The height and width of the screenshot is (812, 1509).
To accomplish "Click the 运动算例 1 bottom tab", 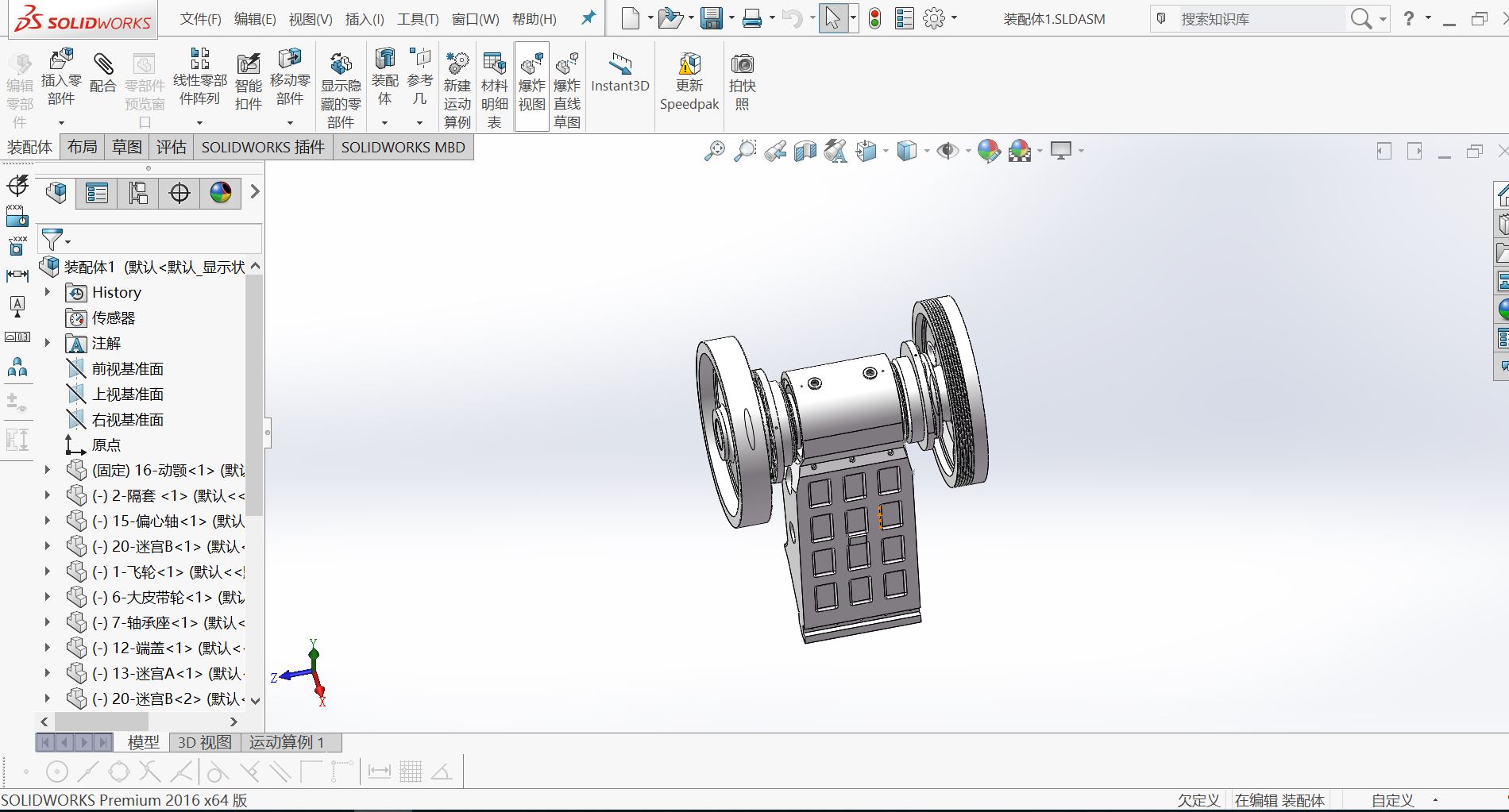I will tap(287, 742).
